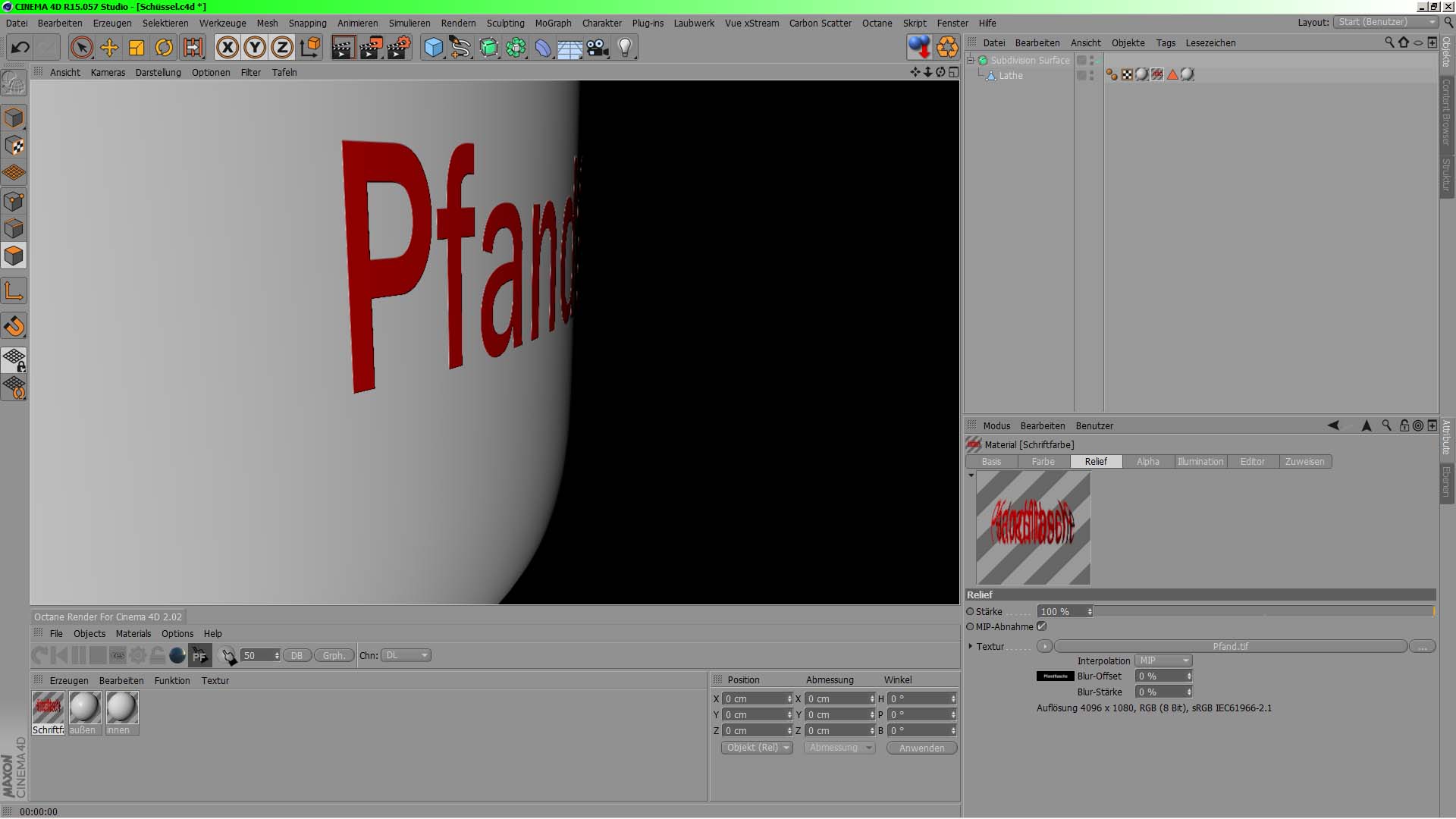Toggle the X axis lock
The width and height of the screenshot is (1456, 819).
(x=227, y=48)
